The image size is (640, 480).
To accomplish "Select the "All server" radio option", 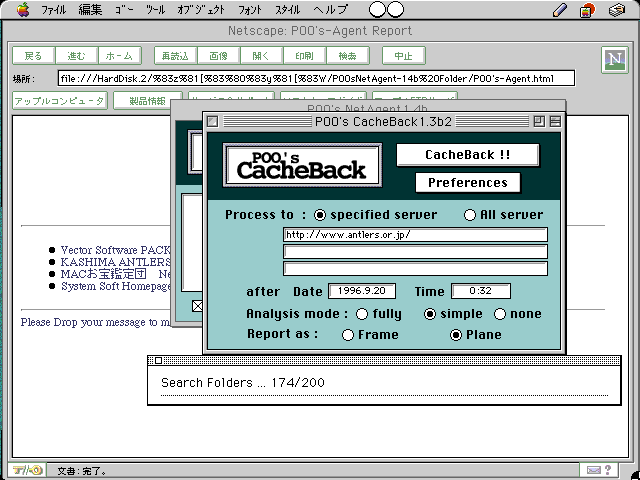I will [x=470, y=215].
